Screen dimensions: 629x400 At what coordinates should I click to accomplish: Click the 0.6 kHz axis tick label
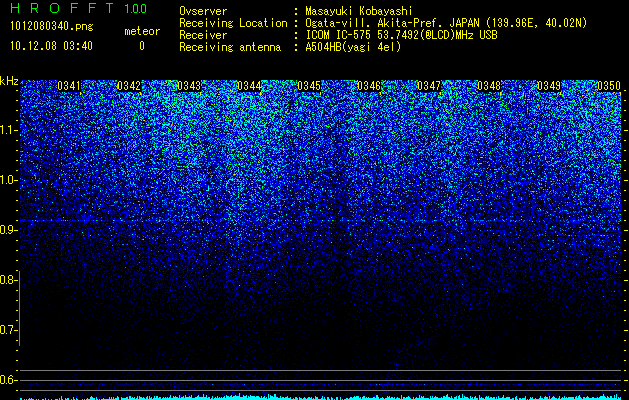coord(8,380)
